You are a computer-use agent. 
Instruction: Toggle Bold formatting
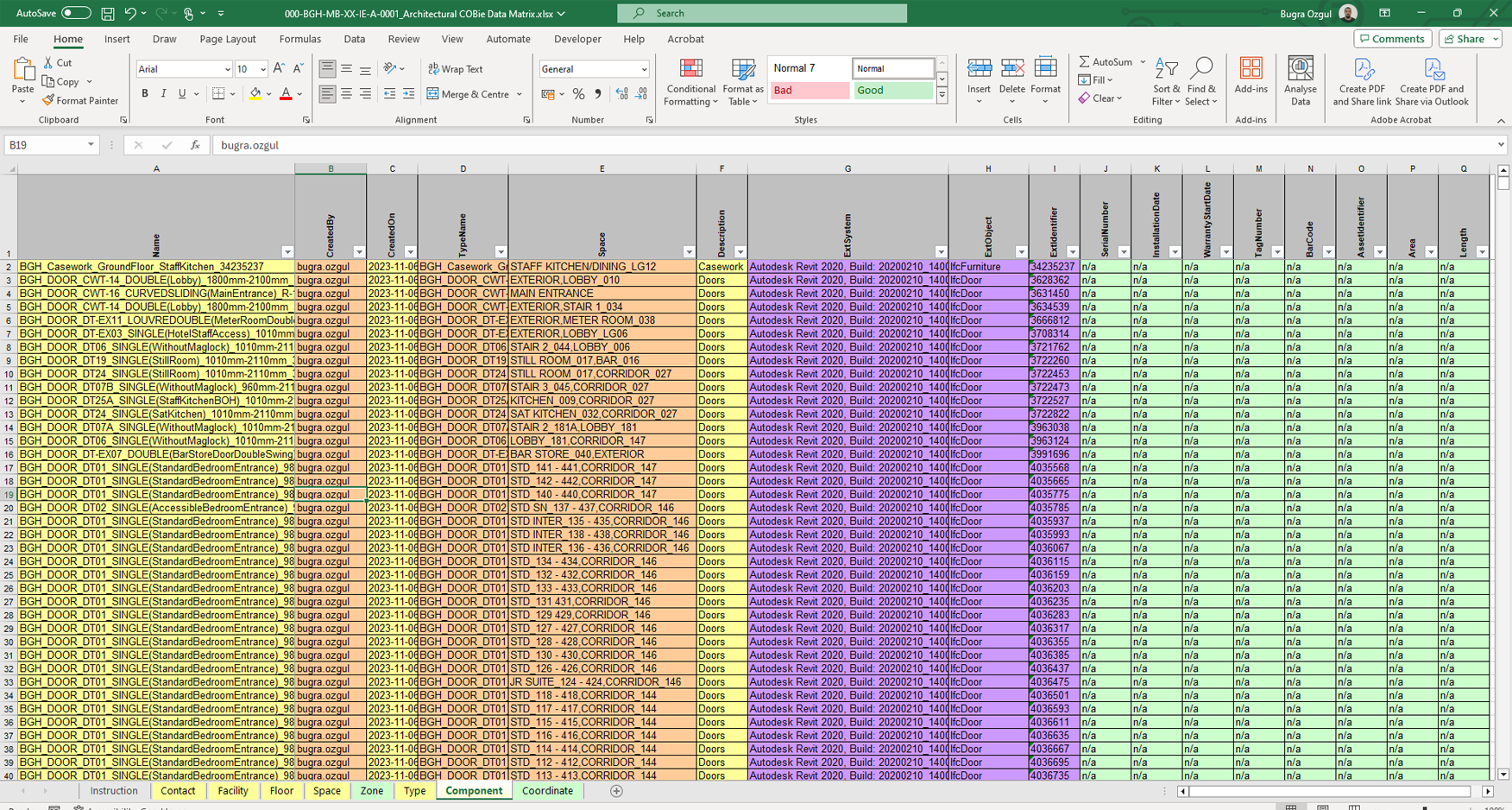pyautogui.click(x=145, y=94)
